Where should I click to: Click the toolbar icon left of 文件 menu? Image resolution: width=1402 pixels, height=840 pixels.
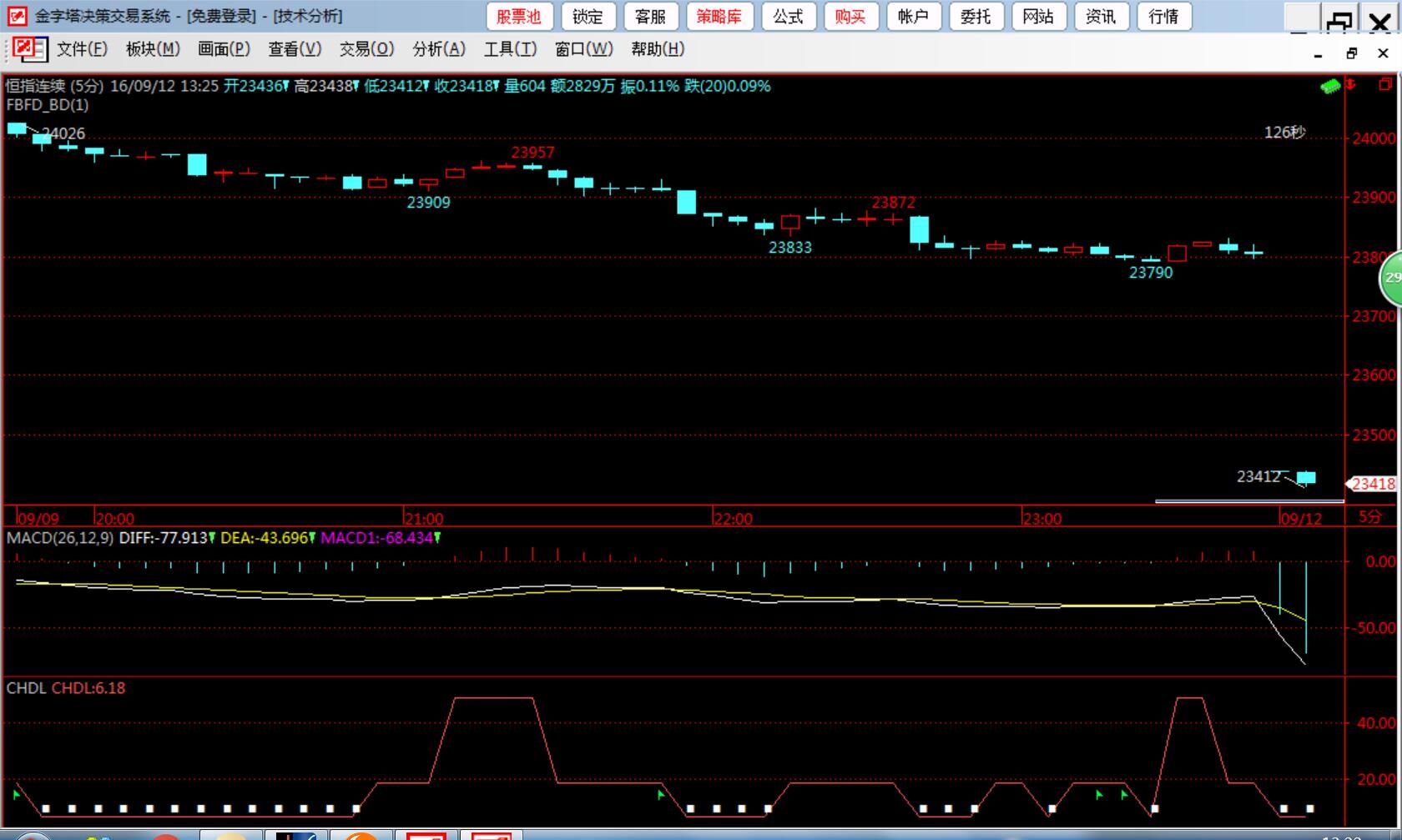pos(30,49)
